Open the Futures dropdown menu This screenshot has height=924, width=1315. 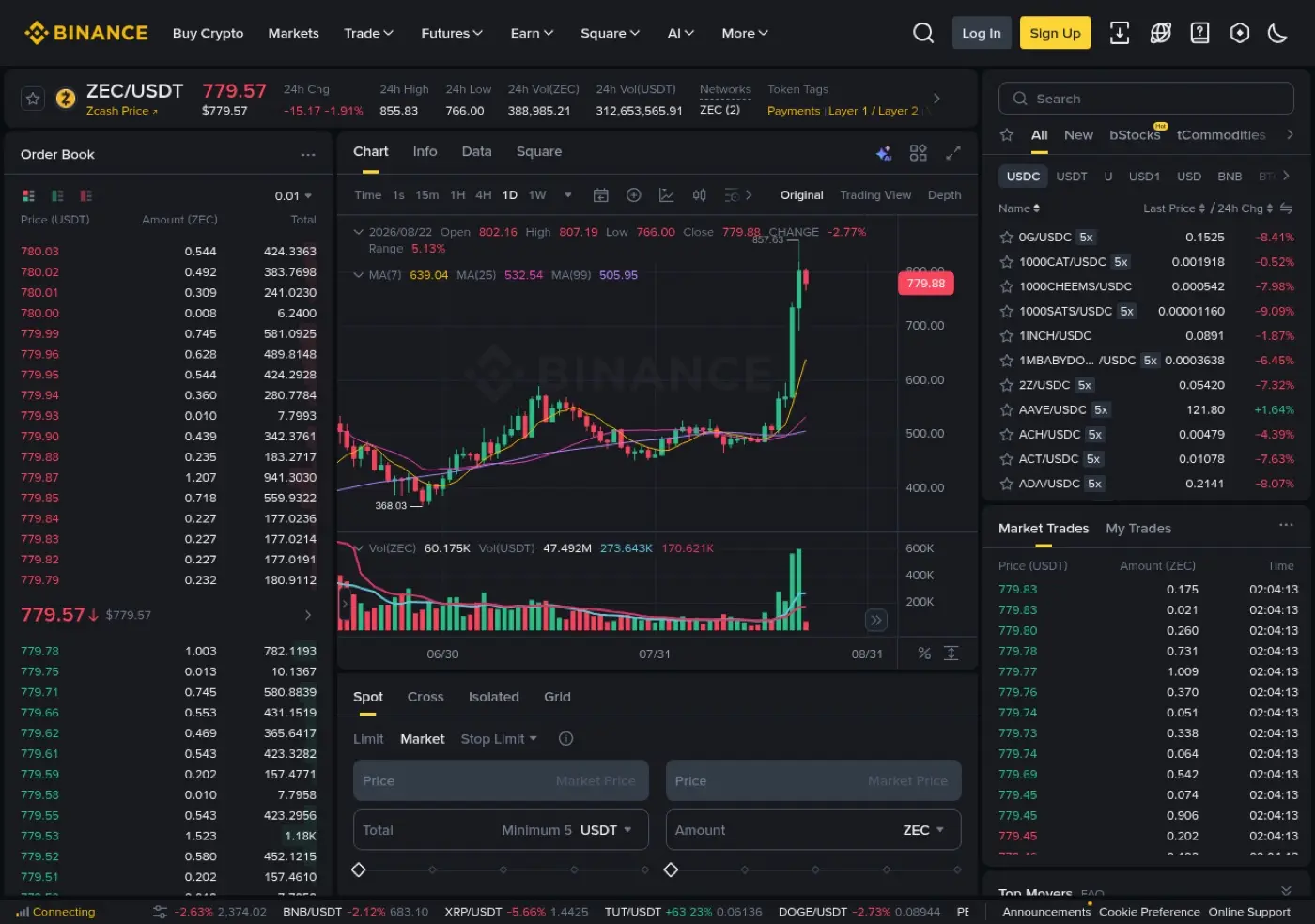(452, 33)
